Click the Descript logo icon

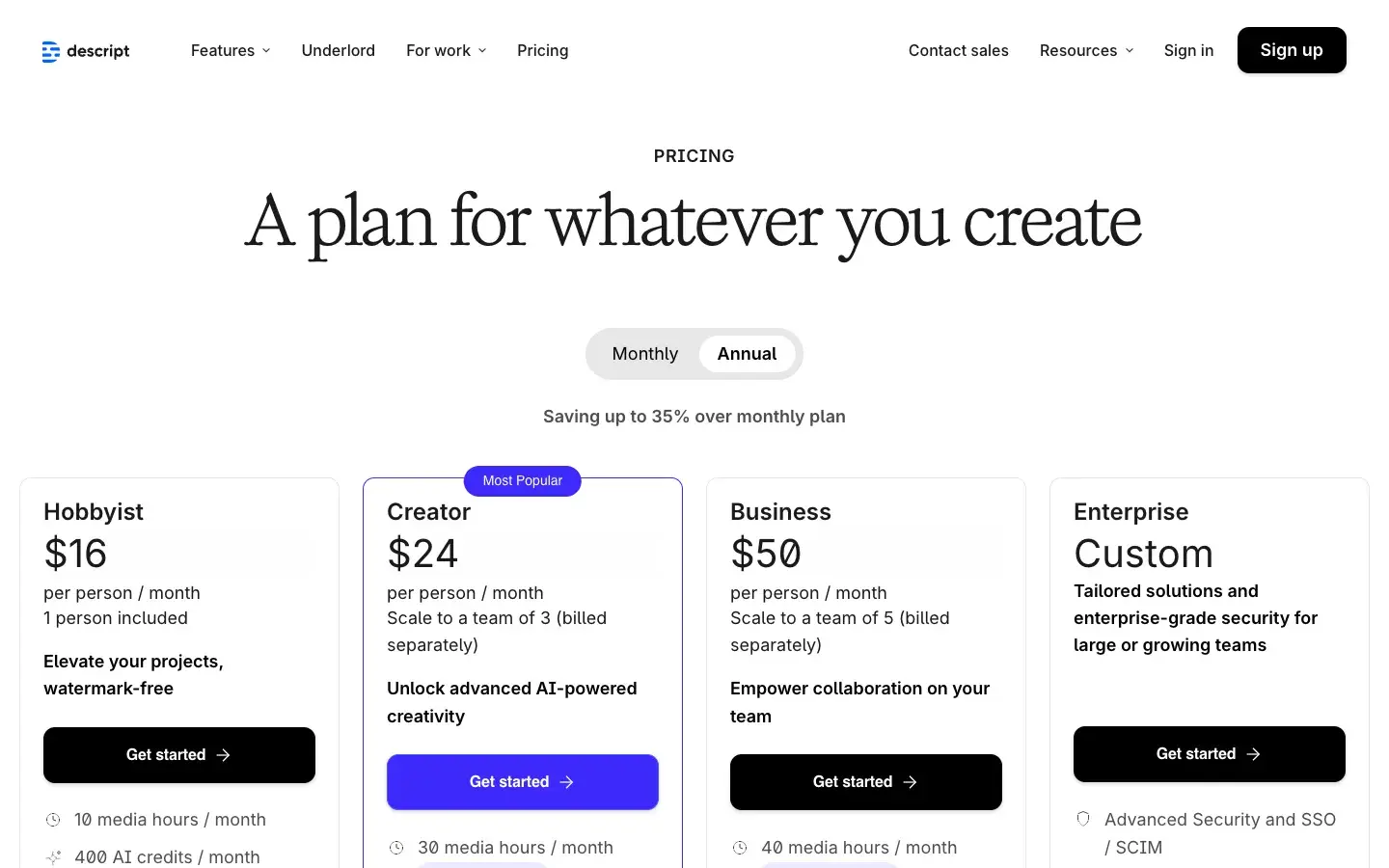point(51,51)
